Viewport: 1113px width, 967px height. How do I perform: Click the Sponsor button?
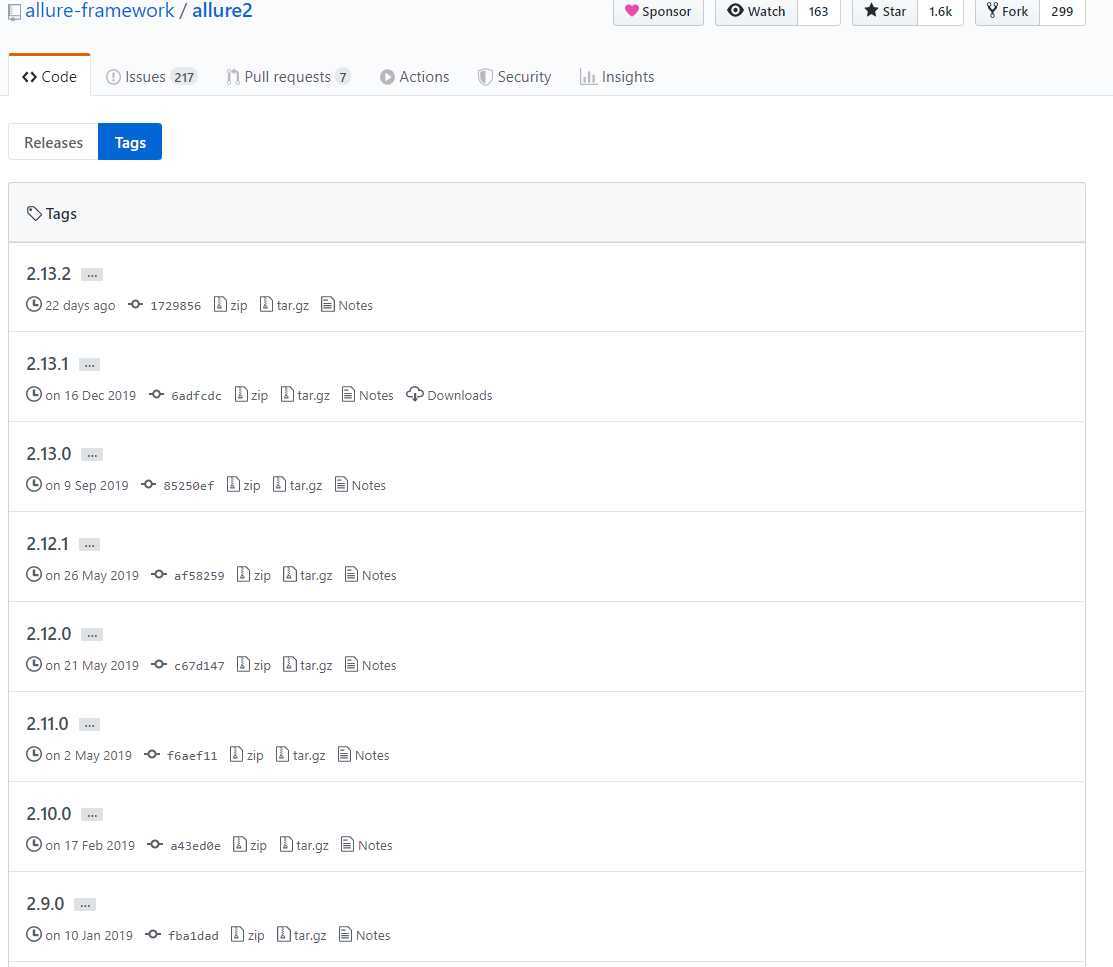[x=658, y=11]
